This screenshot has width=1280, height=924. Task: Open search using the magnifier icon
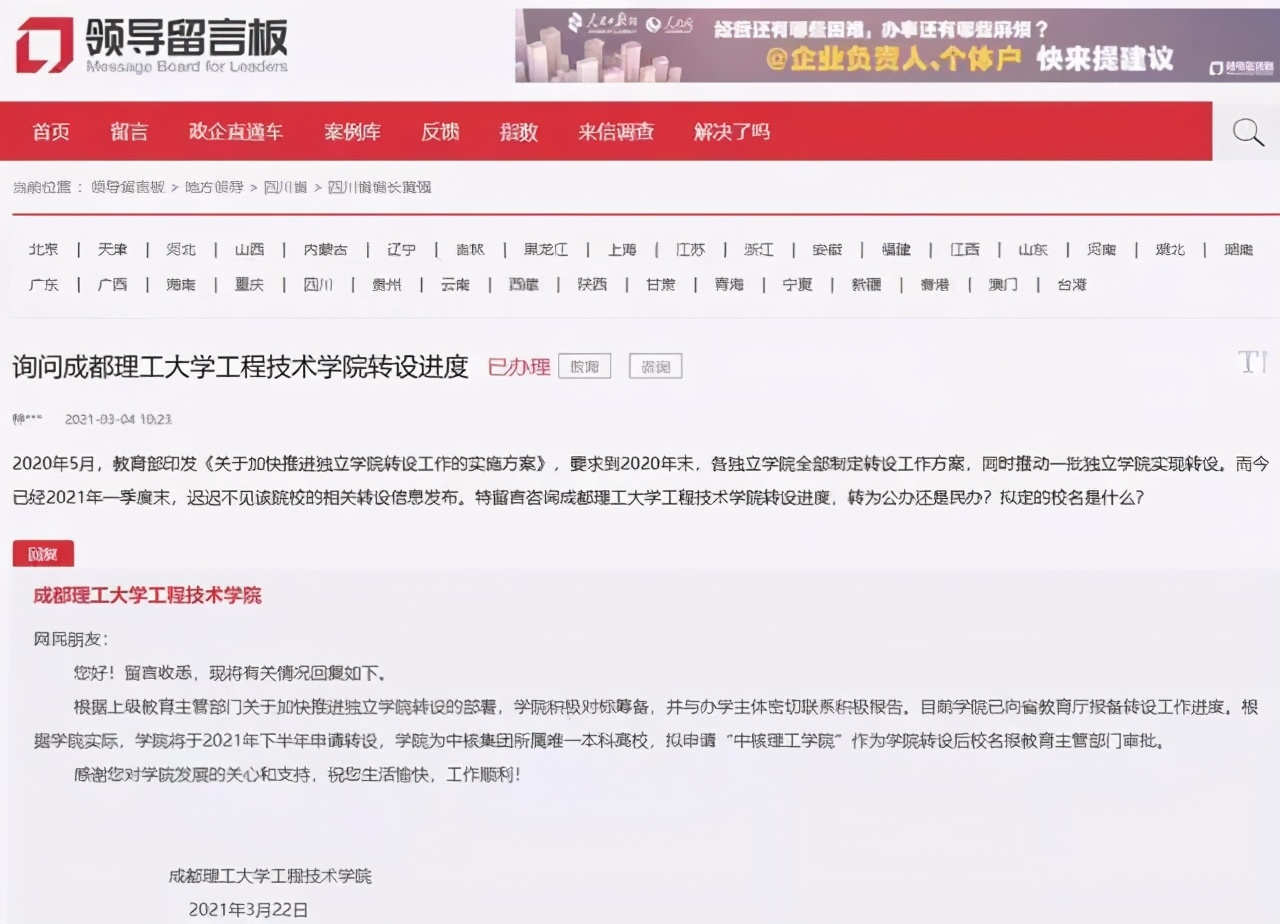[1246, 131]
